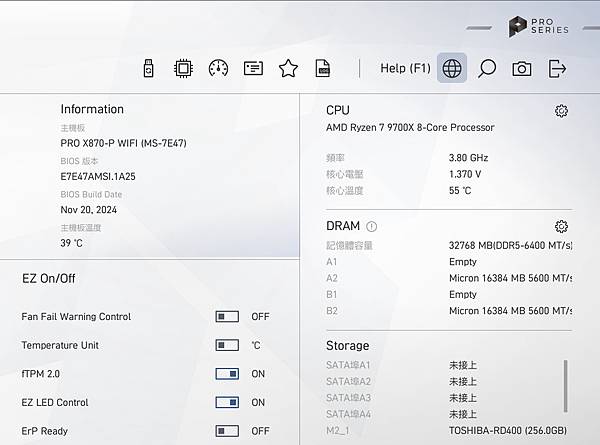Take a screenshot with camera icon
Viewport: 600px width, 445px height.
point(522,69)
